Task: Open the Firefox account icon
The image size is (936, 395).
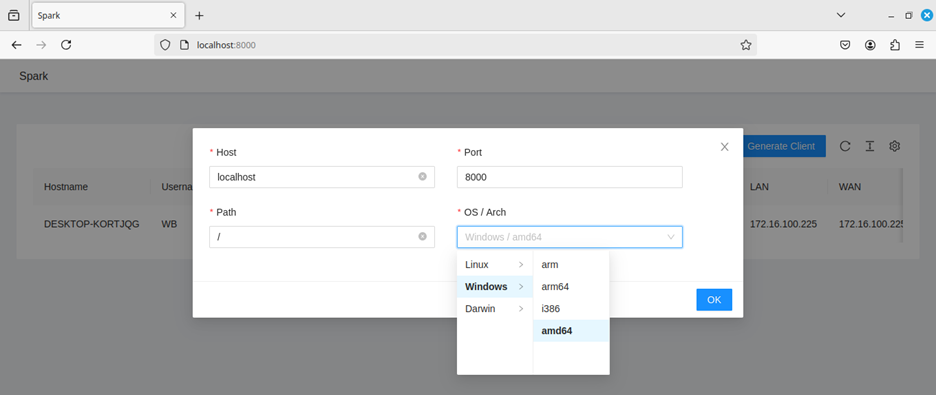Action: pos(870,45)
